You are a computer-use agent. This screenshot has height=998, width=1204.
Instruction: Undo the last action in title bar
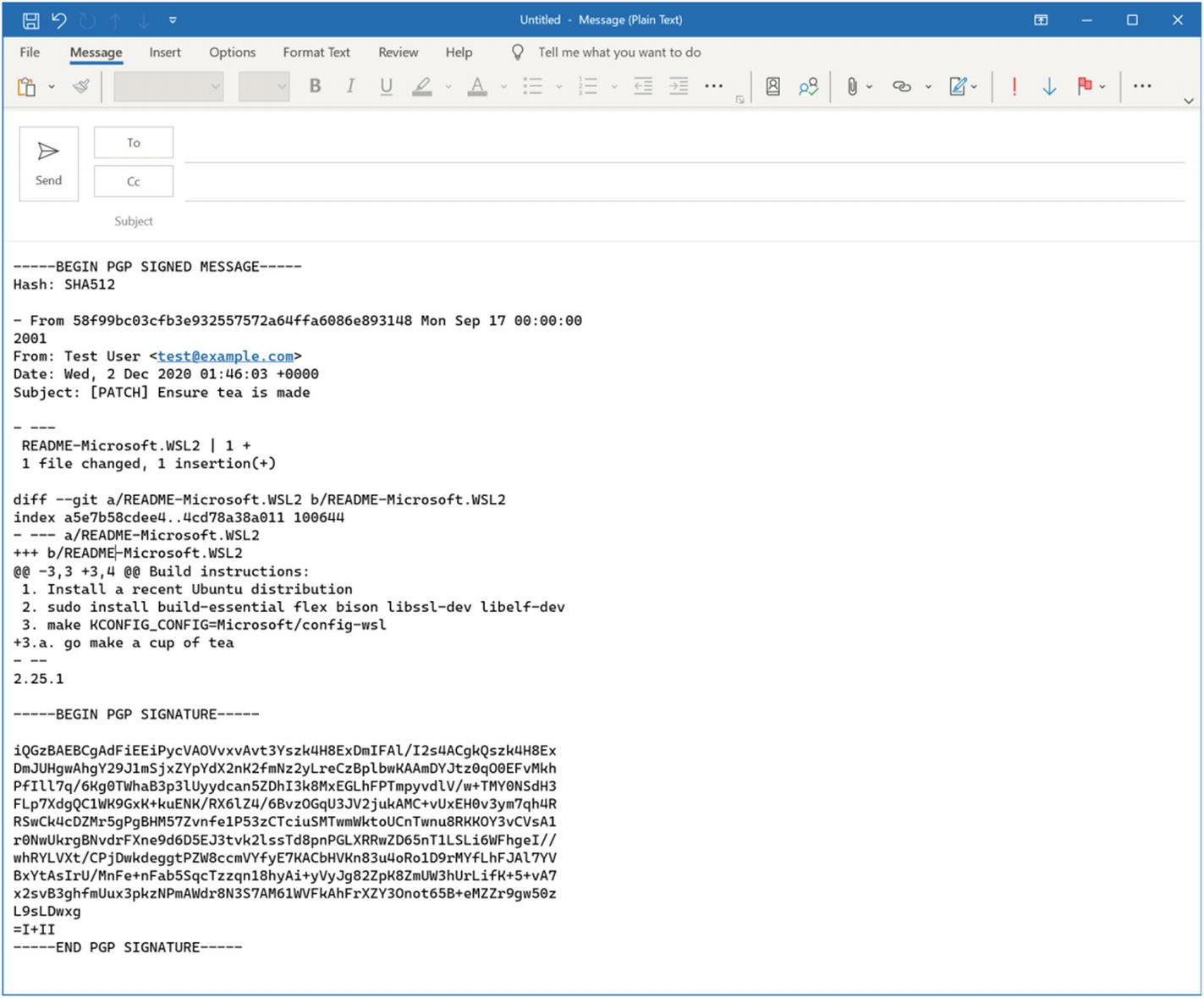point(59,19)
